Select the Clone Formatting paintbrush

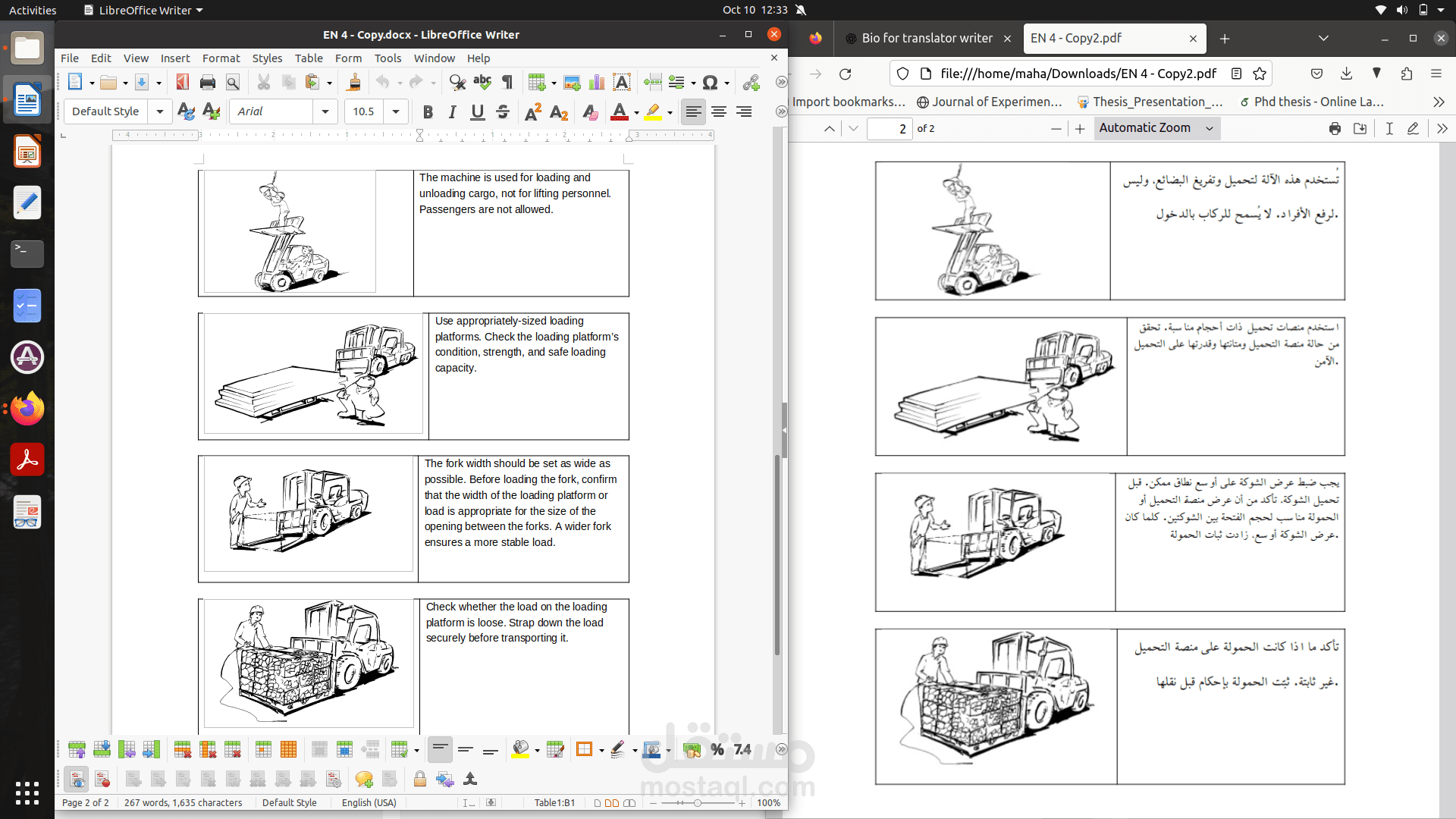354,83
